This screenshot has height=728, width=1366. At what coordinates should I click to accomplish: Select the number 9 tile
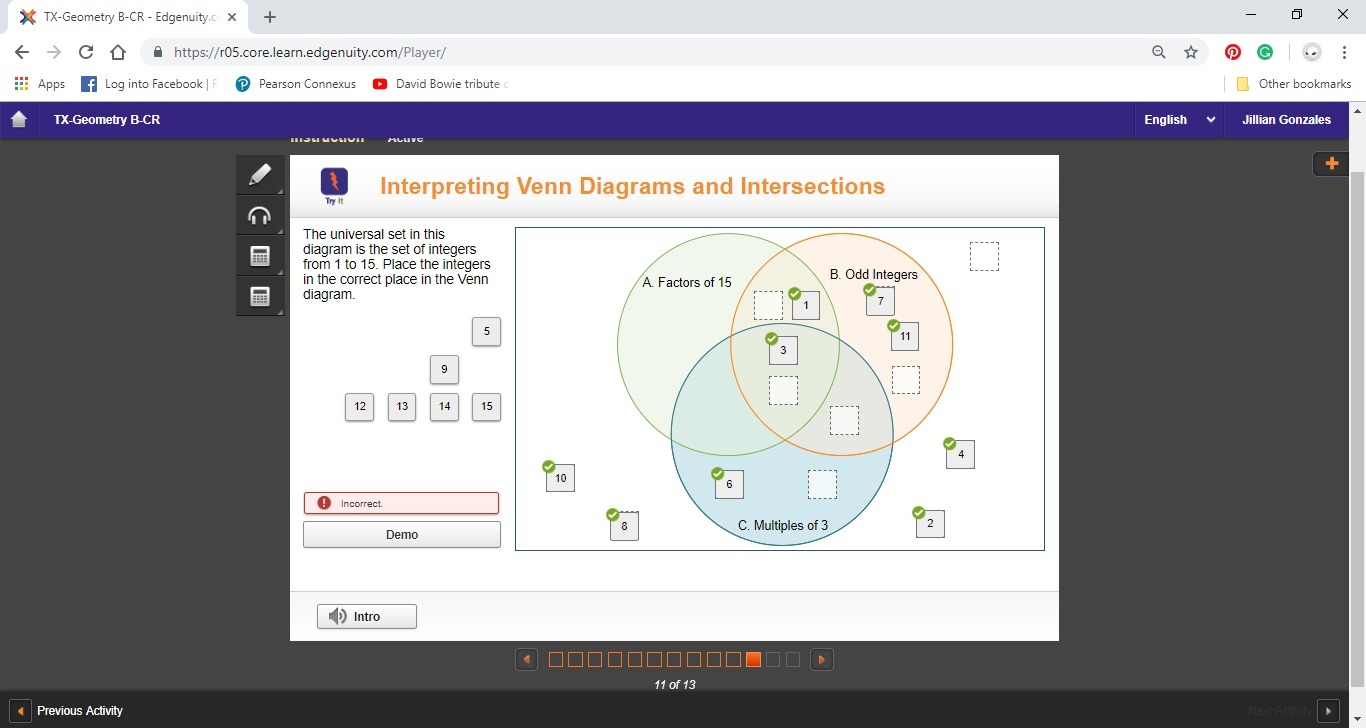(x=444, y=370)
